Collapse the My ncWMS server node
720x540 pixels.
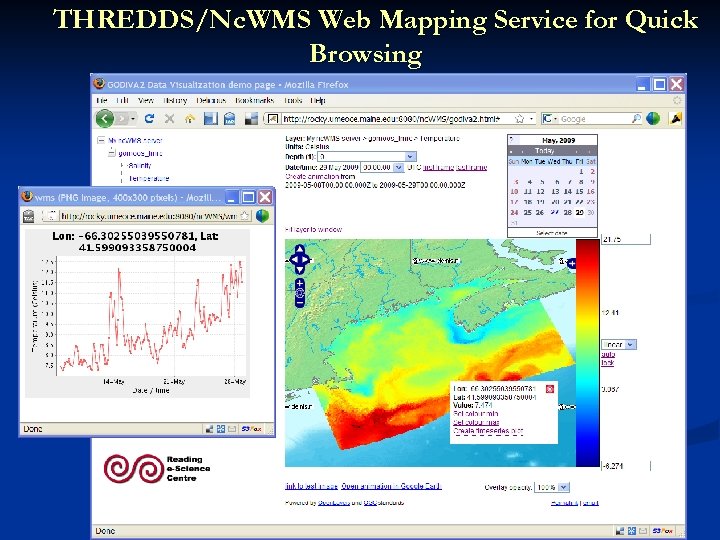coord(101,140)
